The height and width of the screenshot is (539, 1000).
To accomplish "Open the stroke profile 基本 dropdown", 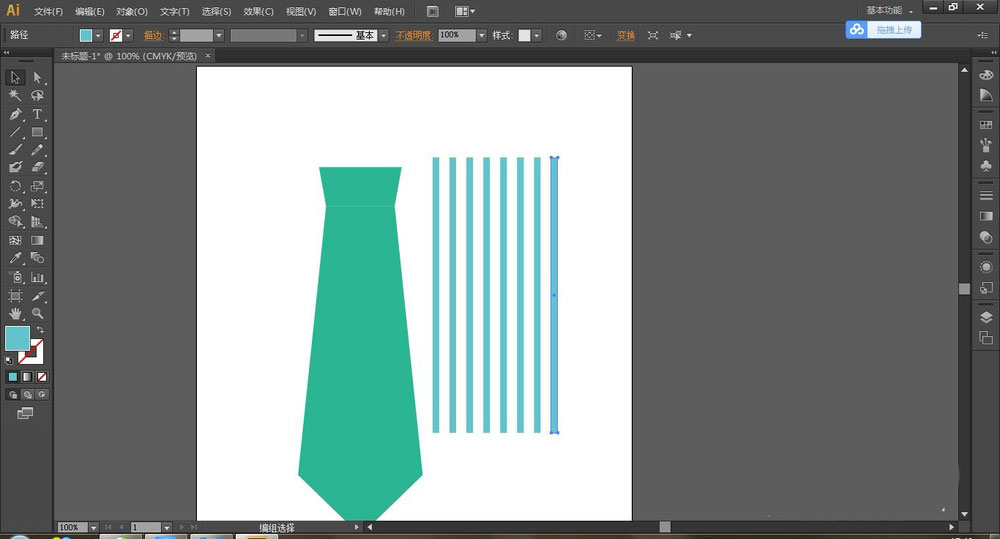I will tap(383, 35).
